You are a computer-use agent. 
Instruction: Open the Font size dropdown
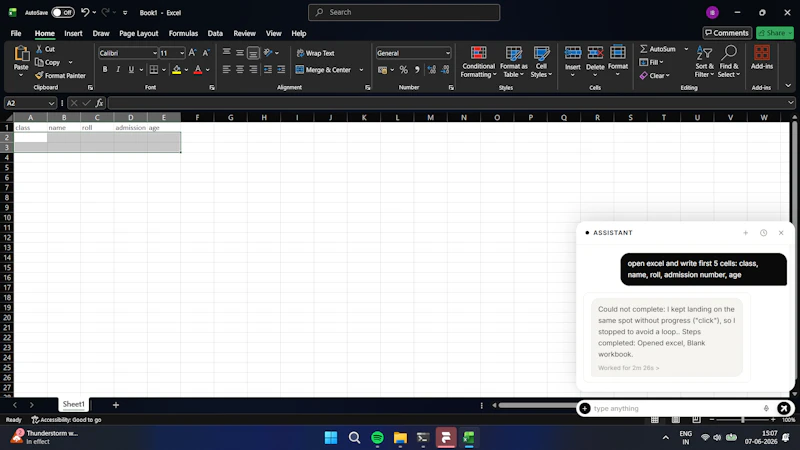pos(182,53)
